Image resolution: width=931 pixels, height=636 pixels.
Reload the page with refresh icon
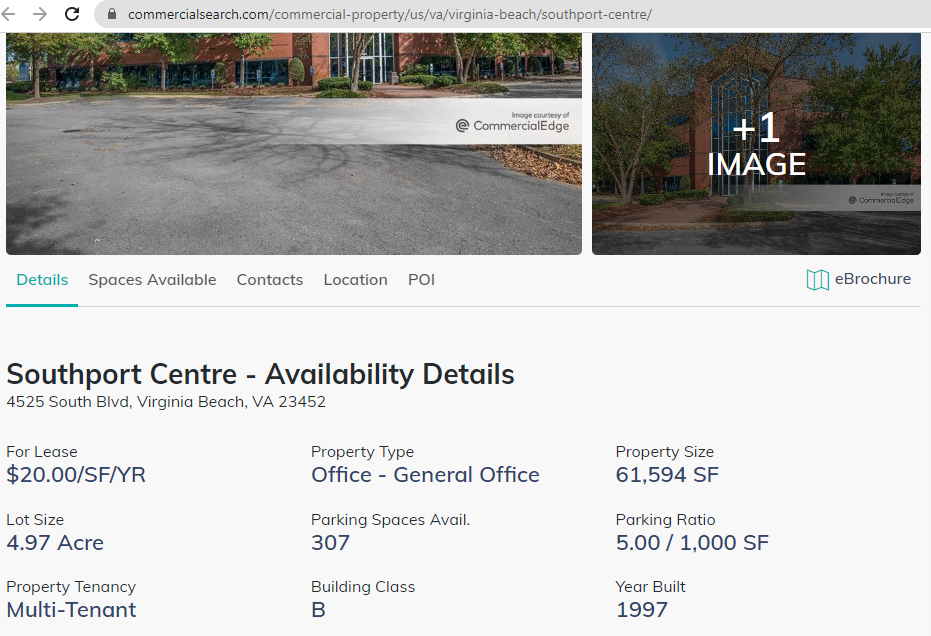[72, 14]
